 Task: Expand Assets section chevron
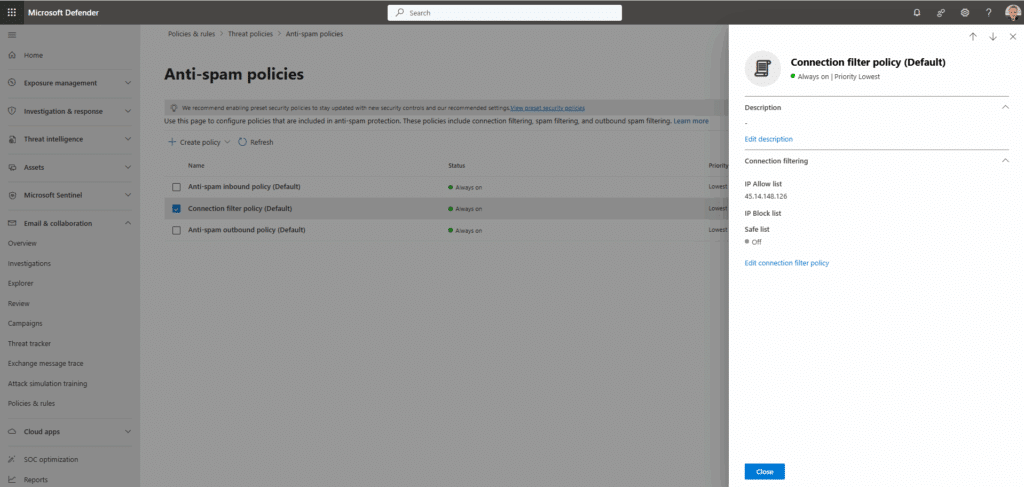coord(128,167)
